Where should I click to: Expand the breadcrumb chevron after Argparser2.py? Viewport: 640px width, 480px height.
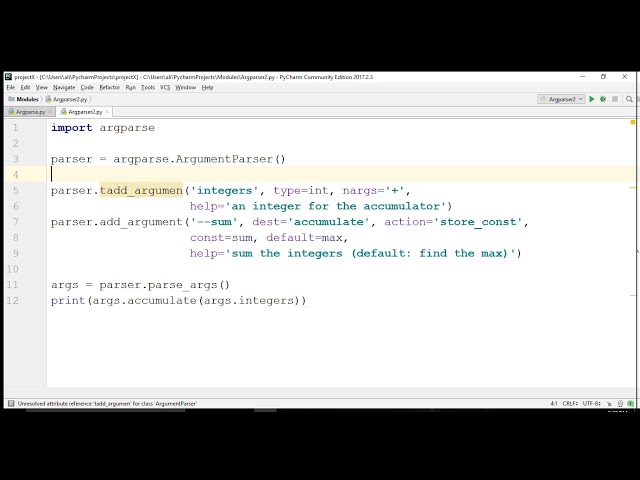90,99
